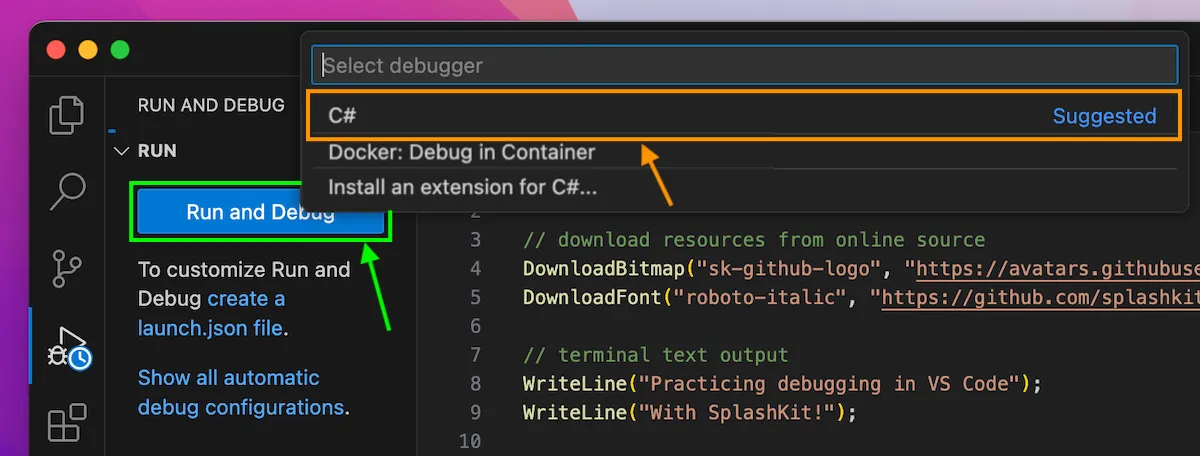Open the Search view icon

[67, 190]
